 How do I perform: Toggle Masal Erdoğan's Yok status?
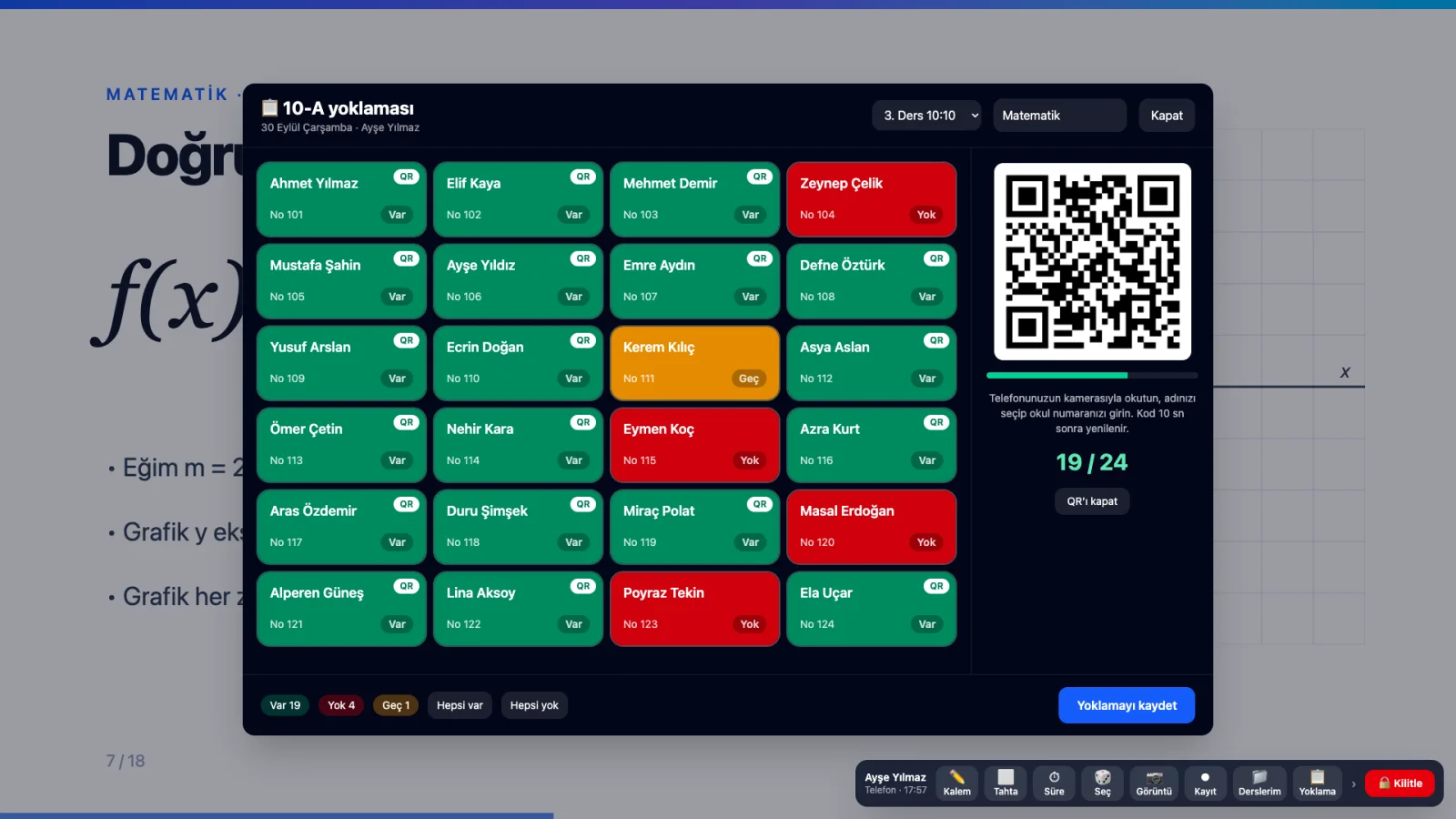[x=926, y=542]
